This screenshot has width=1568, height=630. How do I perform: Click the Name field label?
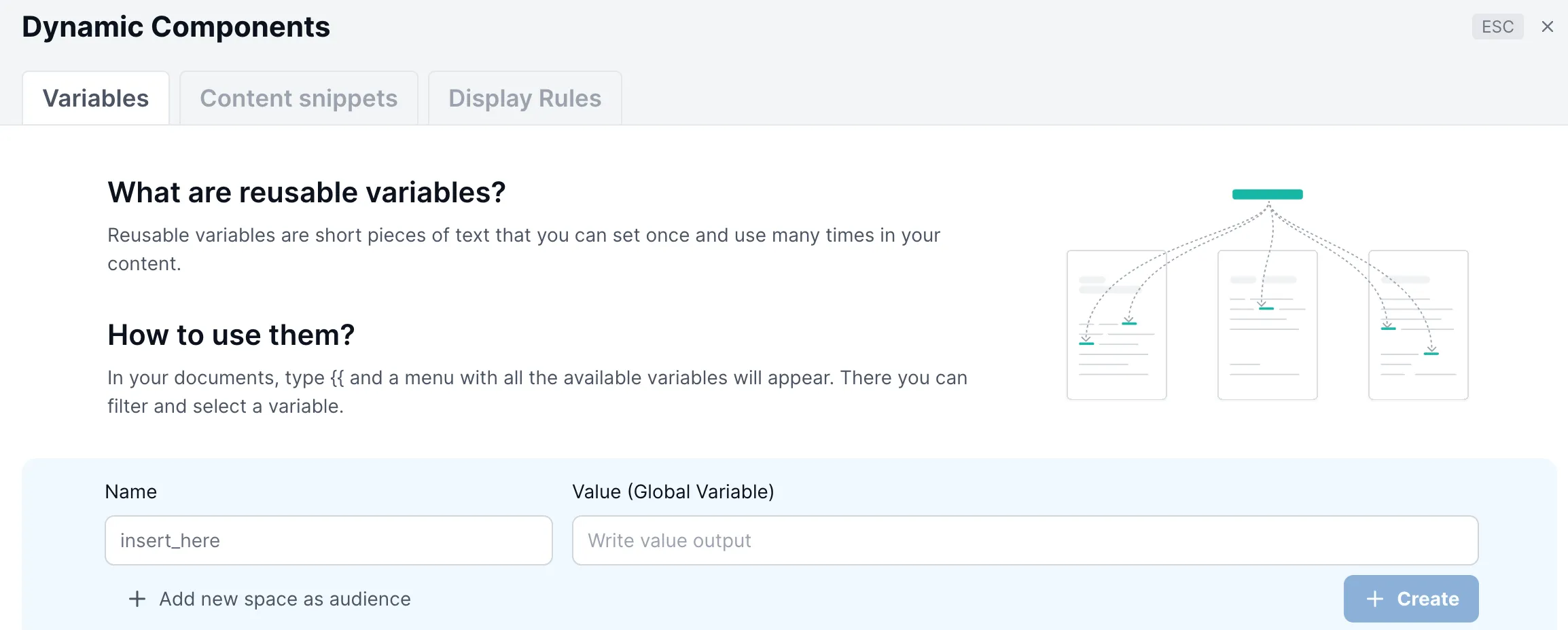[x=131, y=492]
